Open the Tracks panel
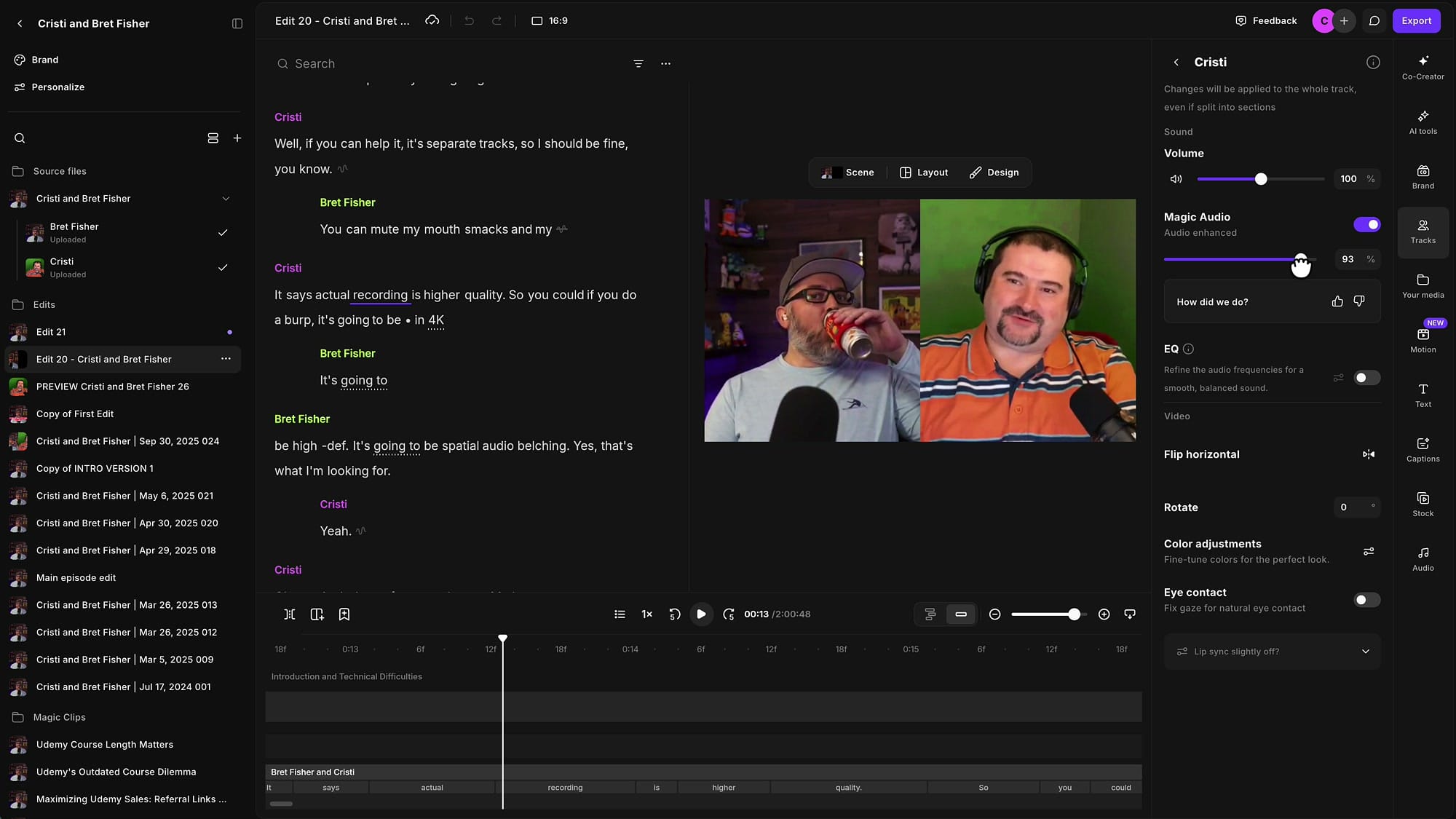 point(1423,232)
